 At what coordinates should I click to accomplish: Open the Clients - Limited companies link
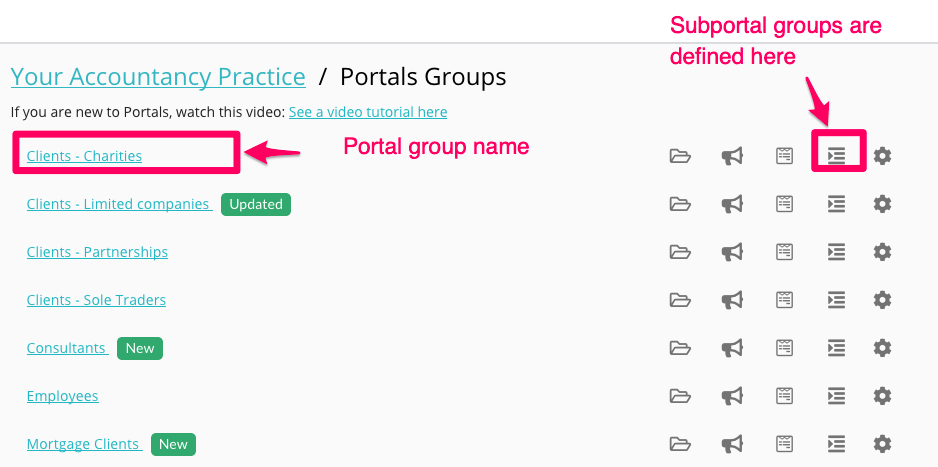118,204
